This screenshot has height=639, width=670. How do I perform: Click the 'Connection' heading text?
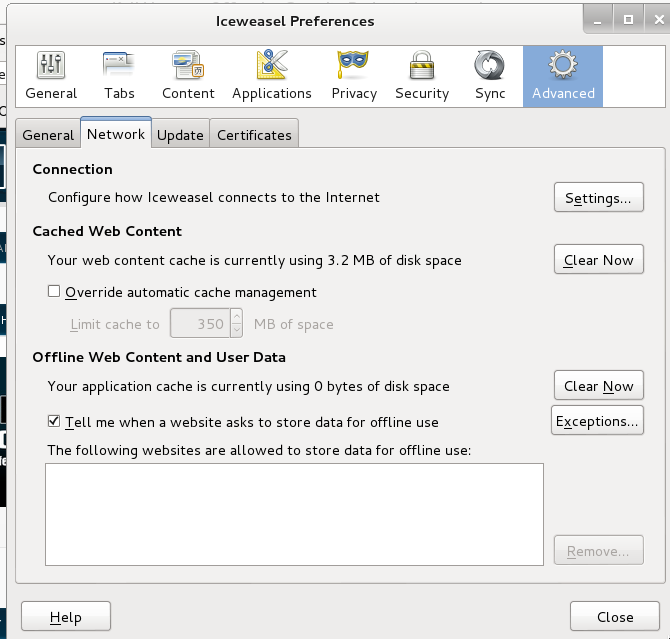pos(73,169)
